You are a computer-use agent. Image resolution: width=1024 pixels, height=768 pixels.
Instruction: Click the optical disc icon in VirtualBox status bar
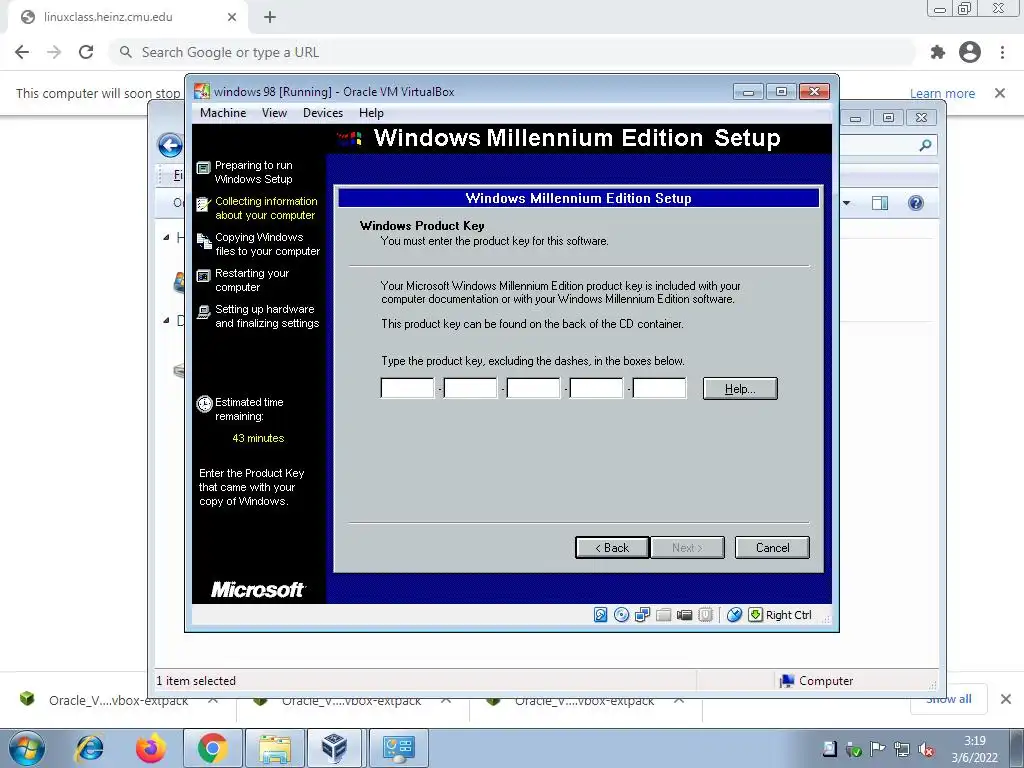pyautogui.click(x=621, y=615)
